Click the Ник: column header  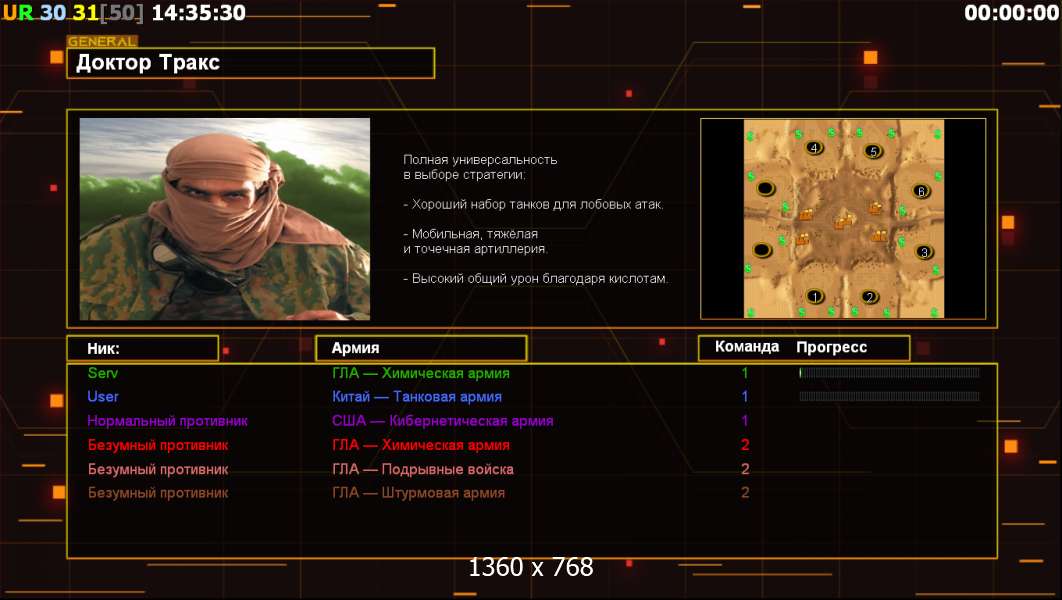tap(143, 348)
